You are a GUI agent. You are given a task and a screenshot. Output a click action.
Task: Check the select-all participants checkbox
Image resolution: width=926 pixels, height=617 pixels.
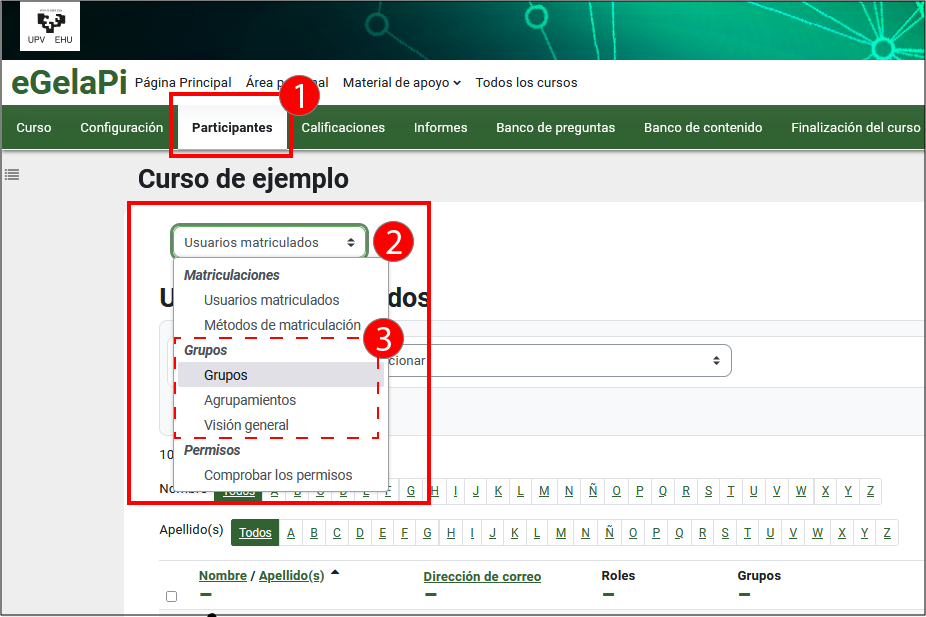point(171,595)
